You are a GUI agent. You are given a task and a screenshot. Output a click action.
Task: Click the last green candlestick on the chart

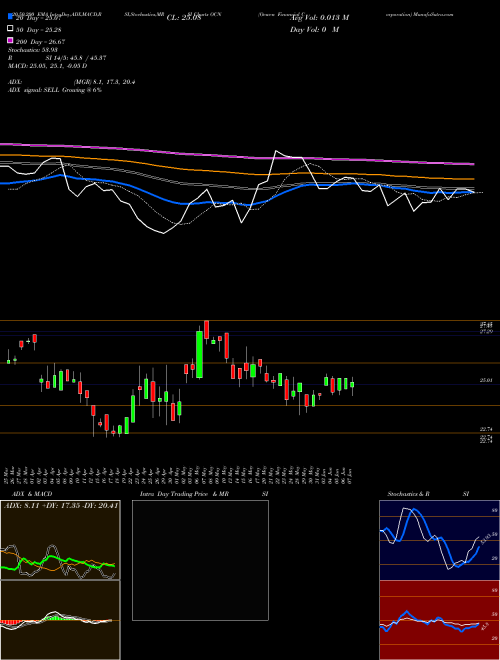tap(352, 384)
